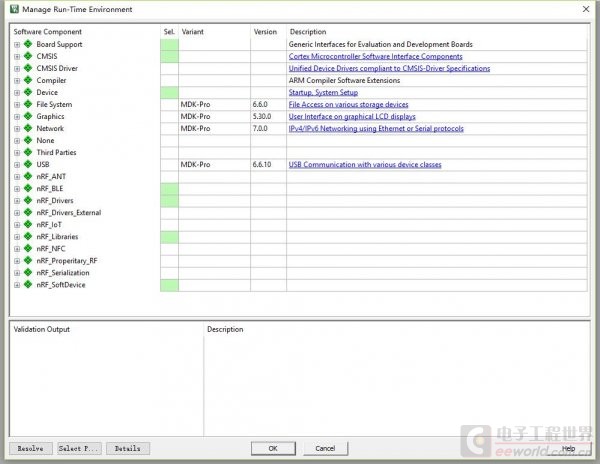Click the Software Component column header
The height and width of the screenshot is (464, 600).
(x=47, y=31)
